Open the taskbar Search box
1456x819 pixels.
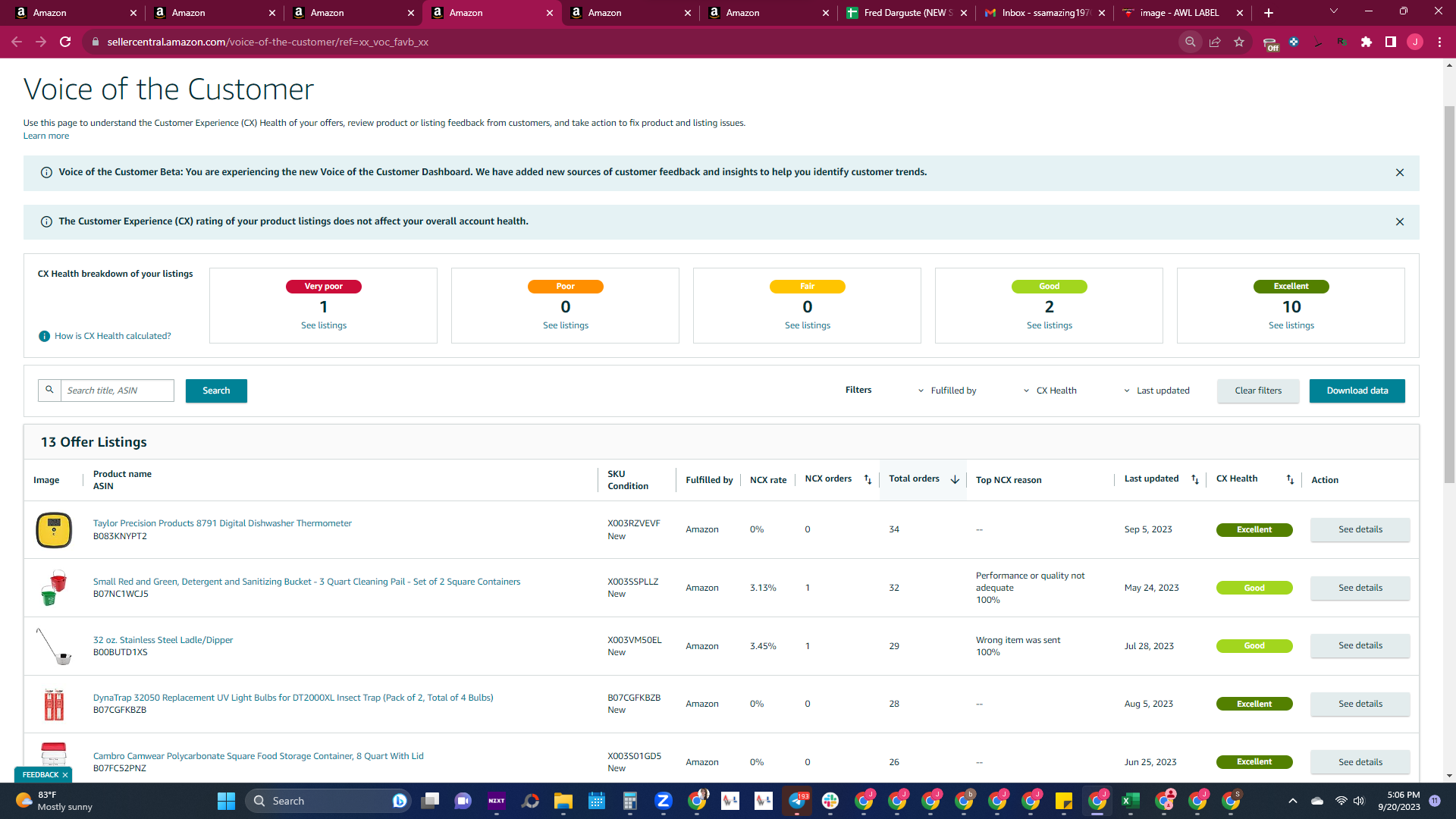tap(328, 801)
